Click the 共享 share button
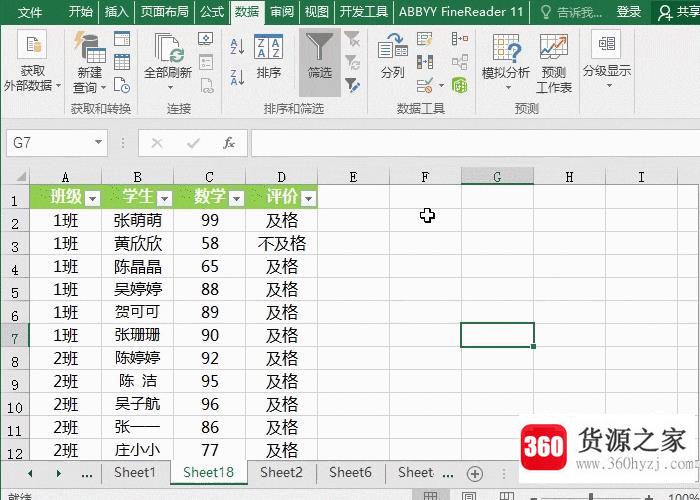This screenshot has width=700, height=500. pyautogui.click(x=678, y=12)
